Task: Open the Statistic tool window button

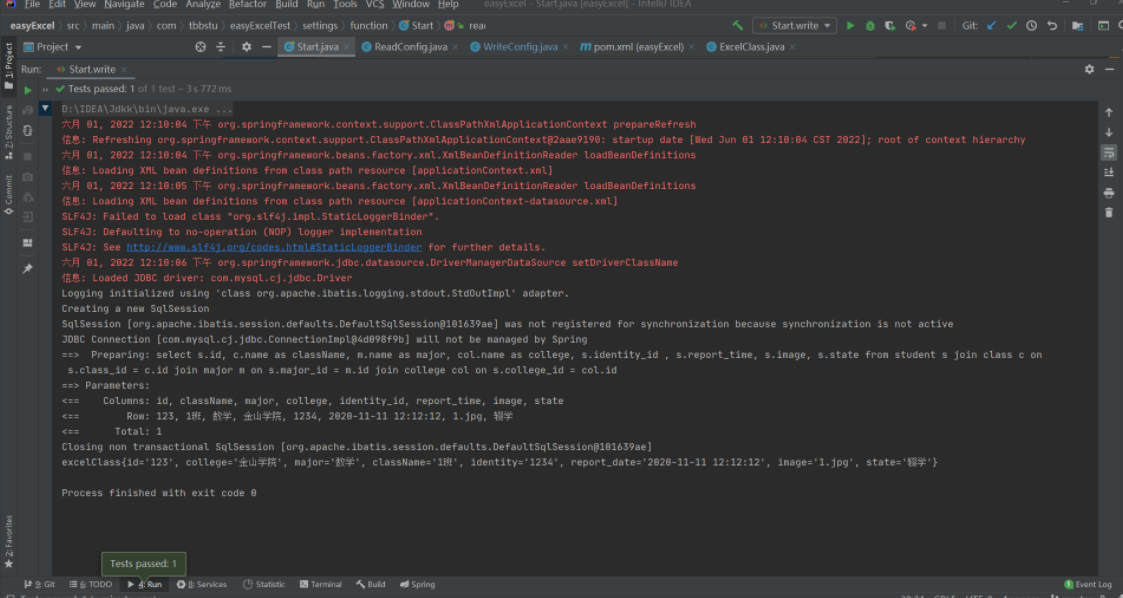Action: [264, 584]
